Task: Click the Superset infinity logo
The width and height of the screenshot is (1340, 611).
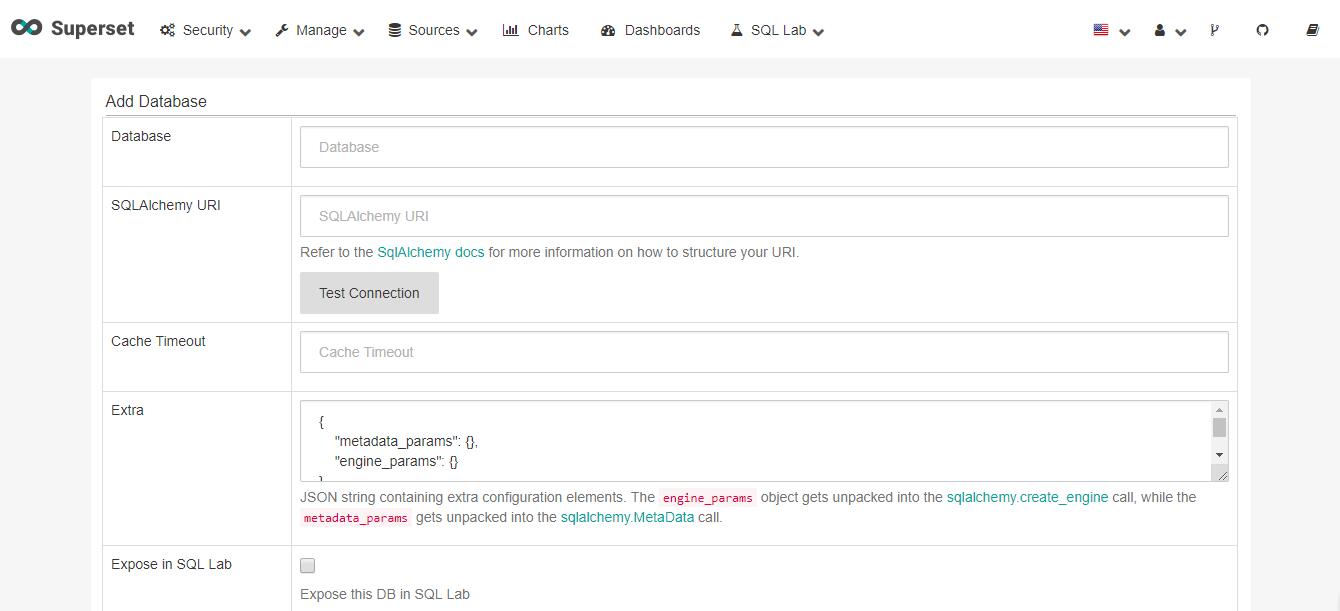Action: click(x=26, y=28)
